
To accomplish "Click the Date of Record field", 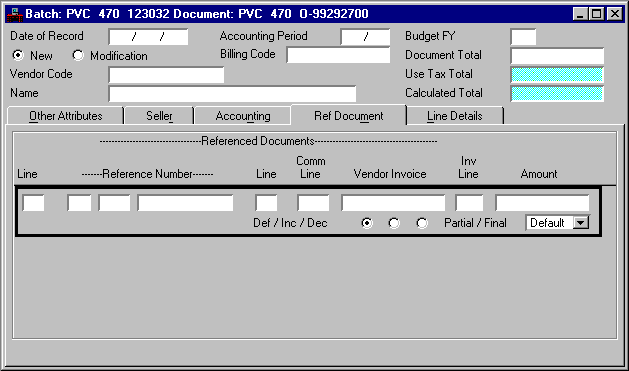I will click(148, 37).
